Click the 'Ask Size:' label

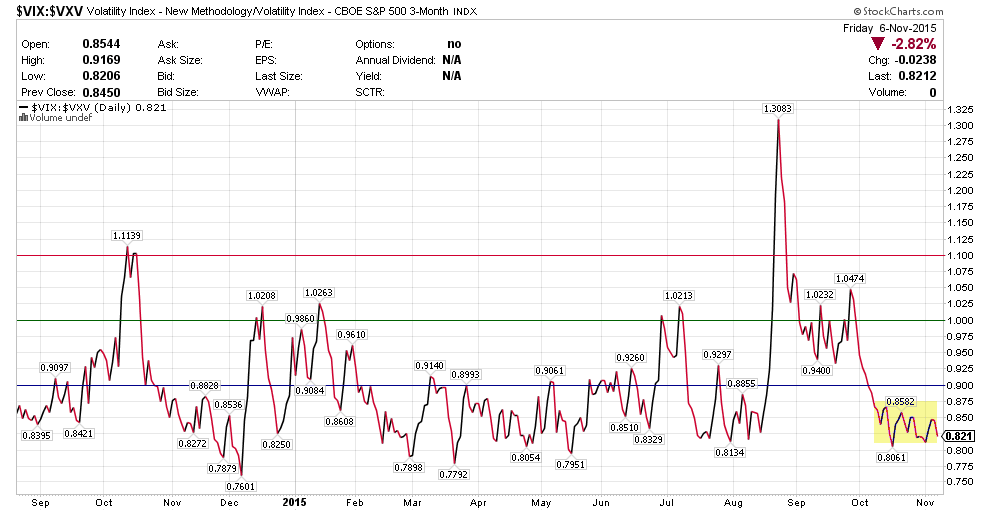(x=180, y=61)
